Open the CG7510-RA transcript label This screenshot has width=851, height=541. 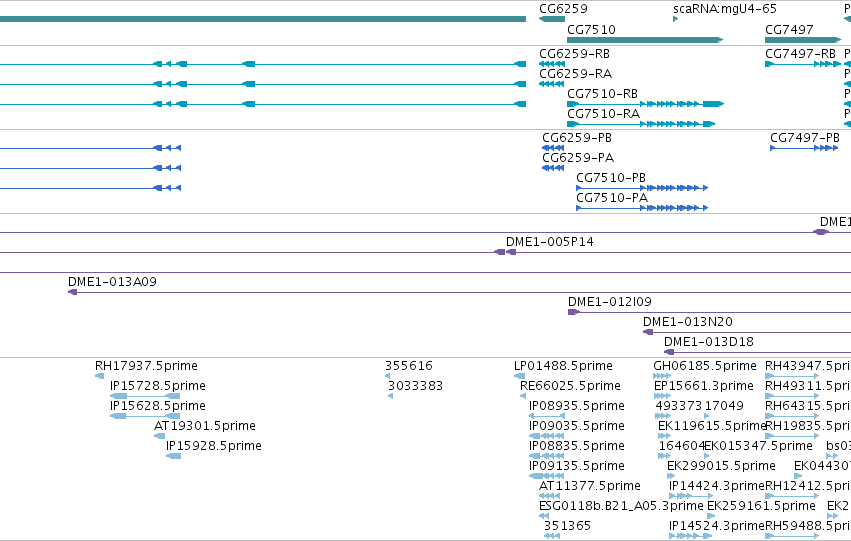[604, 114]
